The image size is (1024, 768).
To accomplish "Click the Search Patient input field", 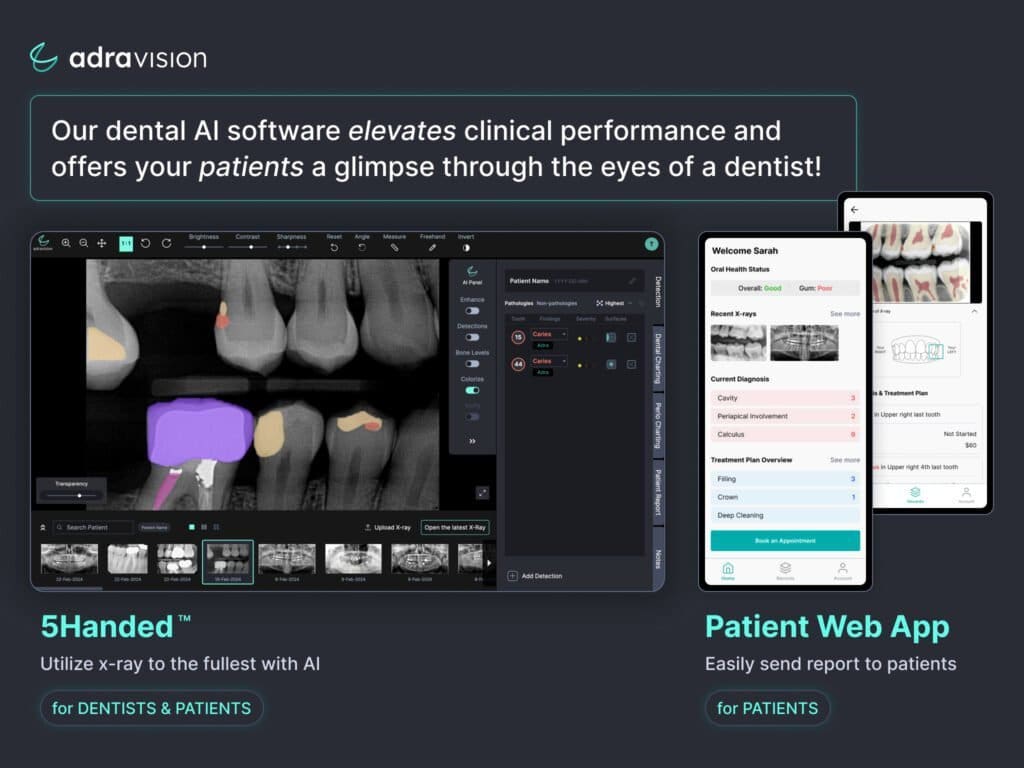I will (93, 527).
